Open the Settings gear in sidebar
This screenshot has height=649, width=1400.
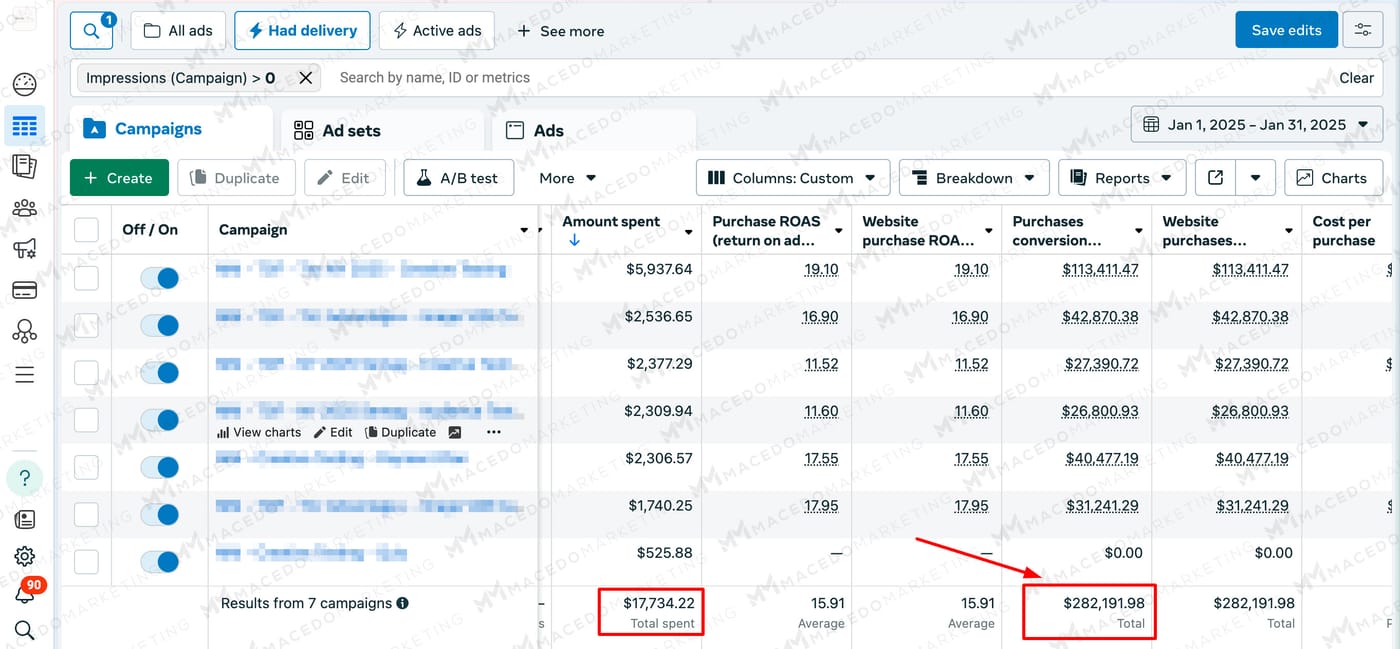point(24,556)
